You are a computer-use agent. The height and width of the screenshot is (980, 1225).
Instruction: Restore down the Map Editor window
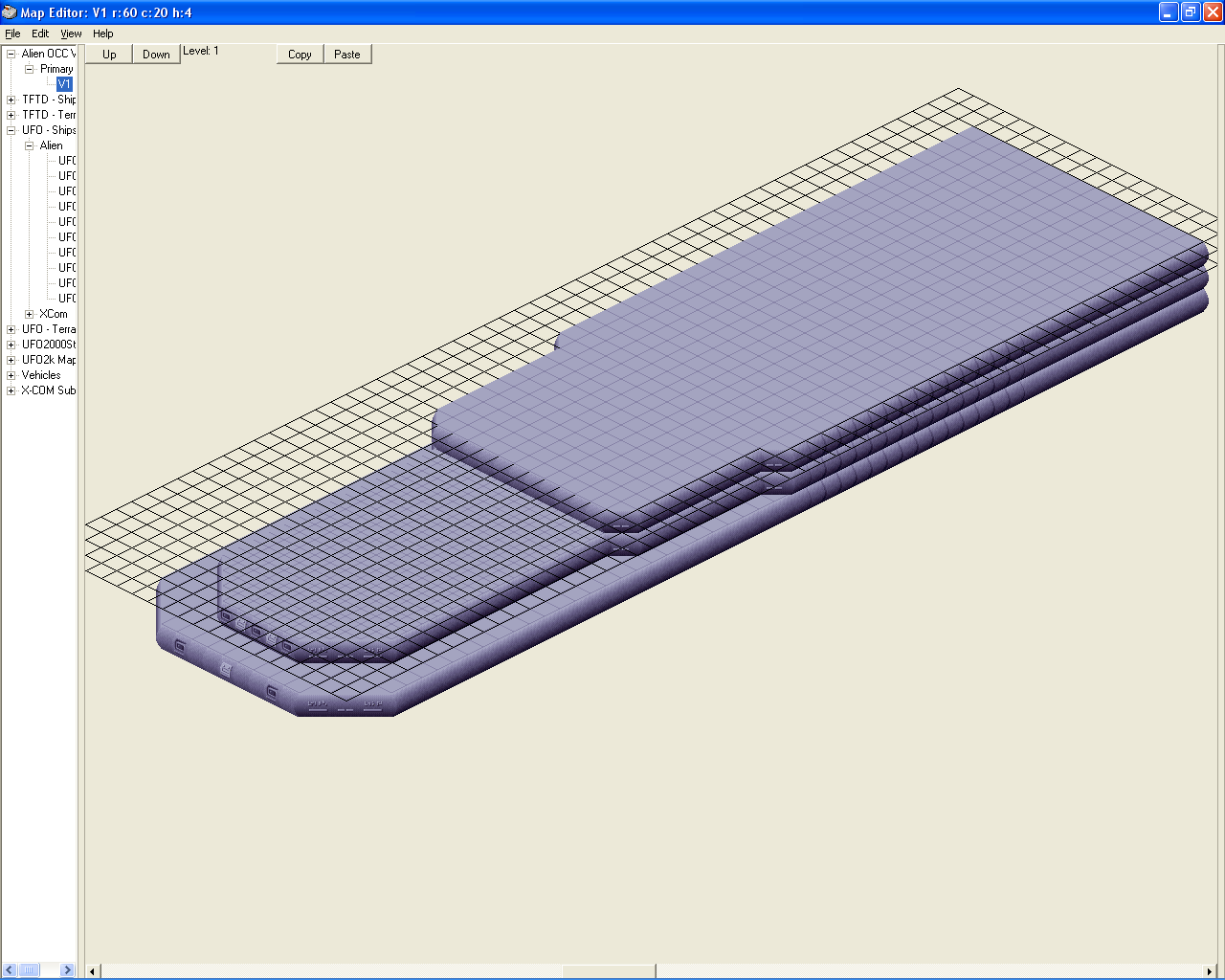(x=1191, y=12)
